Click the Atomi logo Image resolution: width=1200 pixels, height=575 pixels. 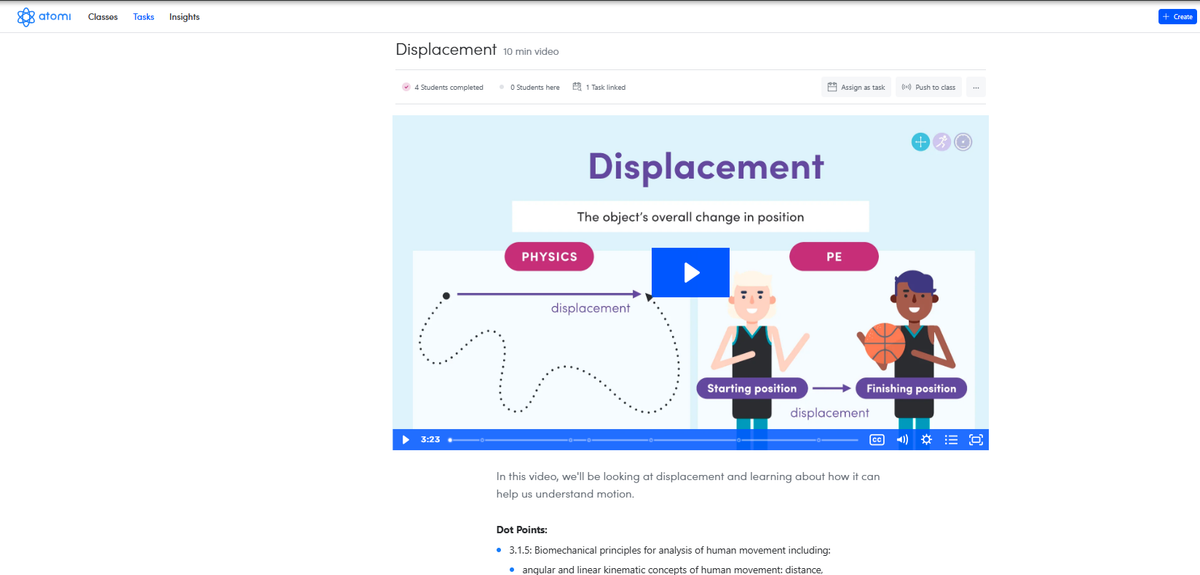pos(44,17)
